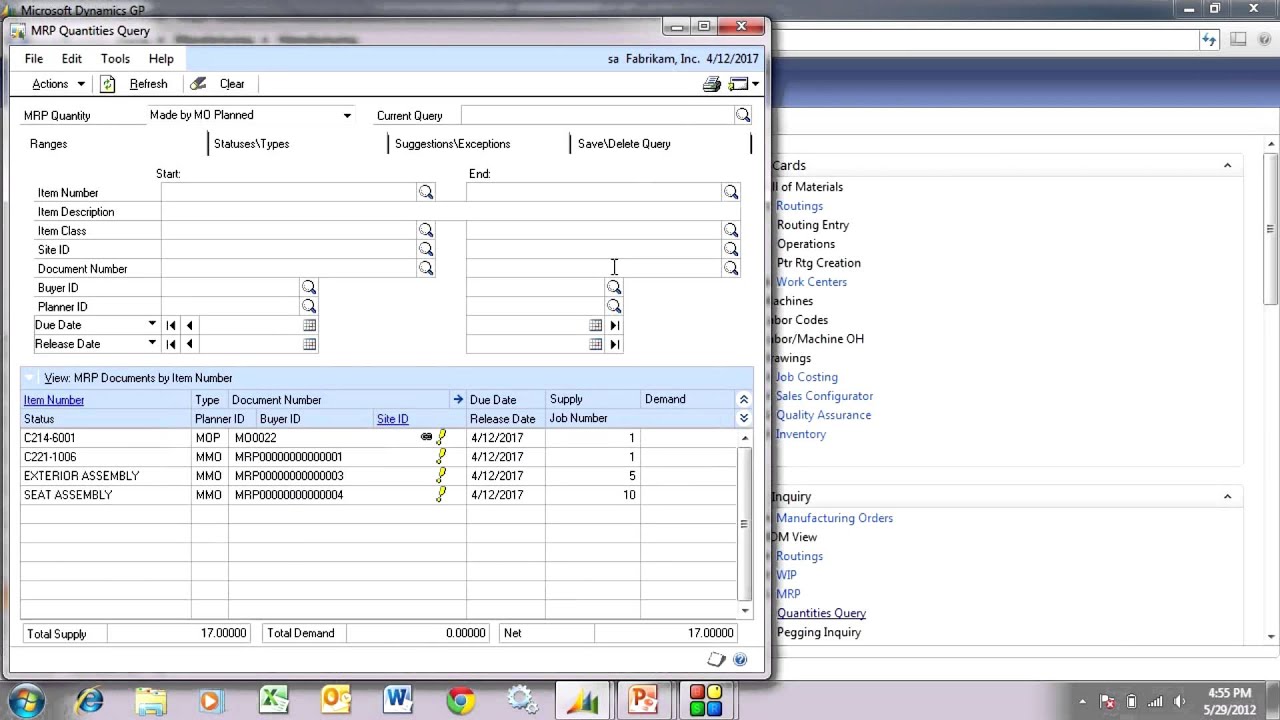Click the Site ID column link
Image resolution: width=1280 pixels, height=720 pixels.
click(x=392, y=419)
